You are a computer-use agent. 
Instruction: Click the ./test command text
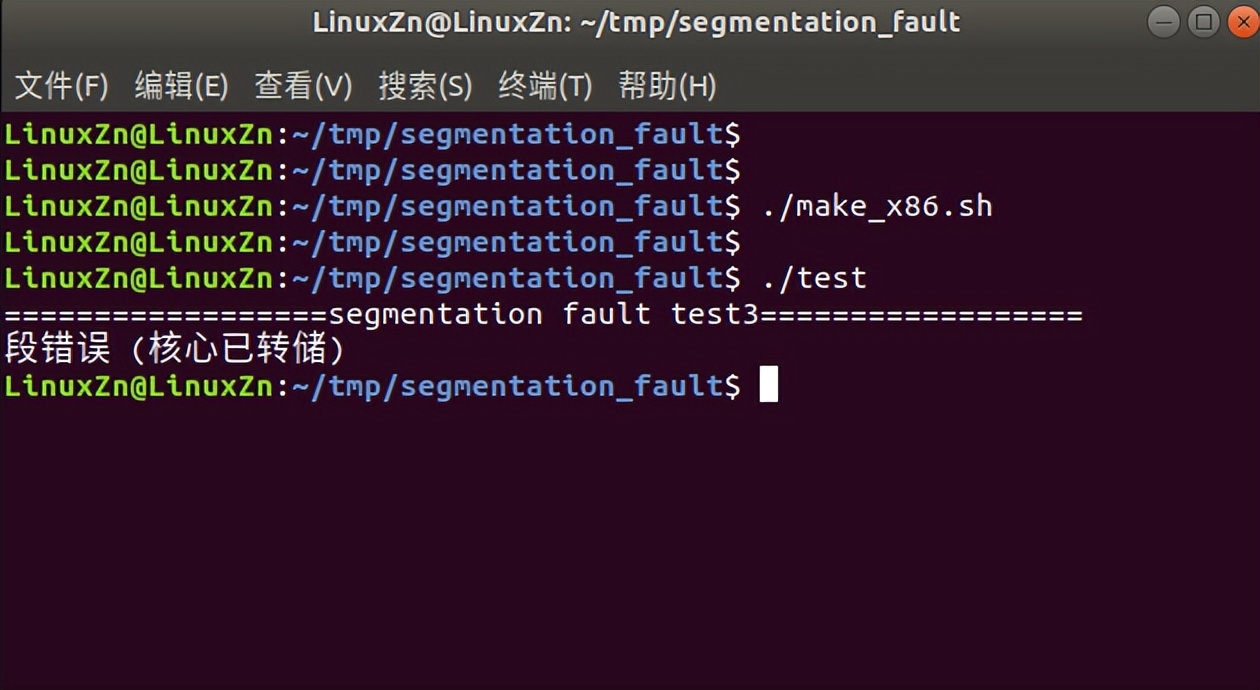point(814,278)
